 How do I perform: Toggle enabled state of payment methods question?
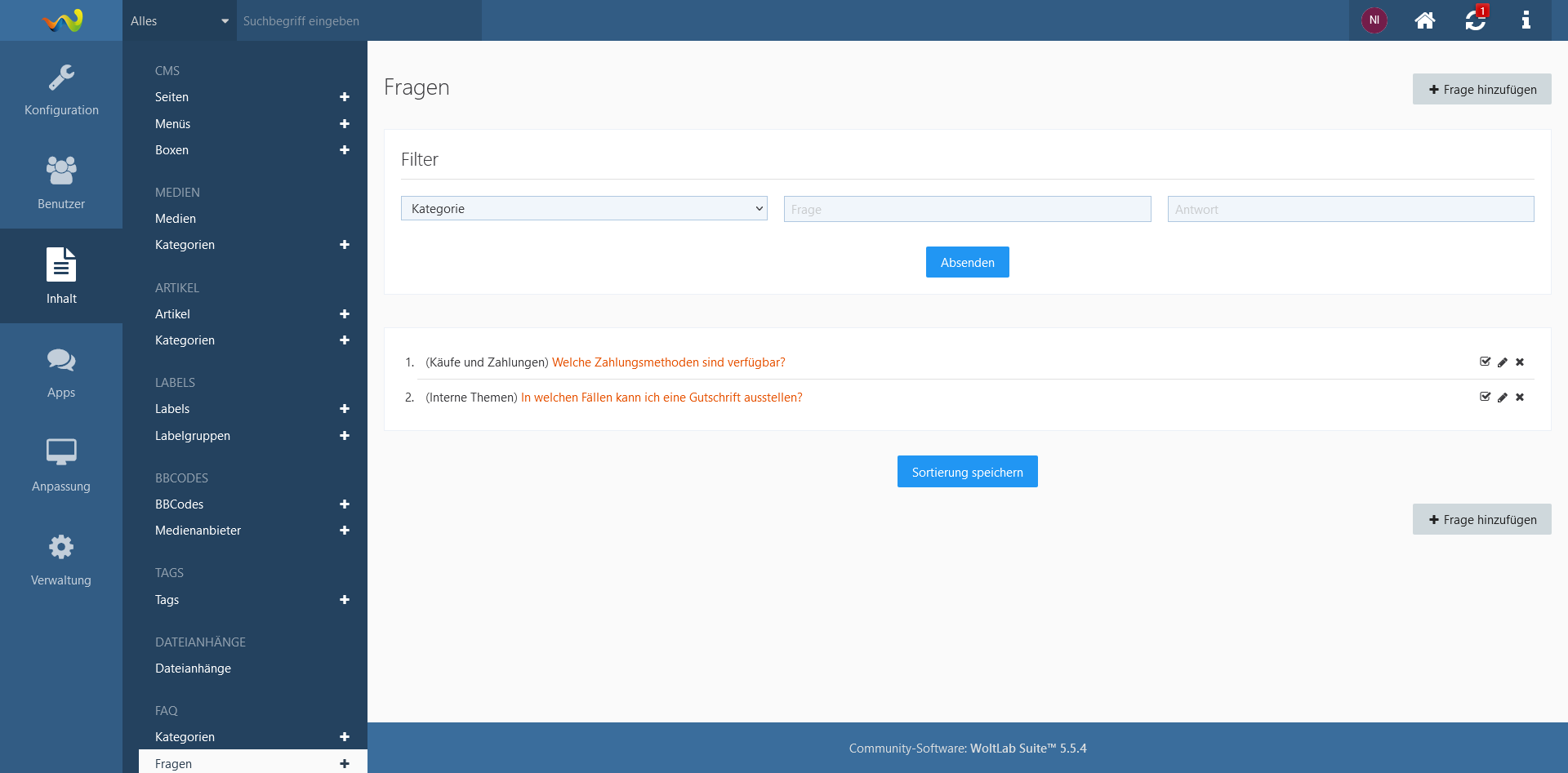tap(1485, 362)
